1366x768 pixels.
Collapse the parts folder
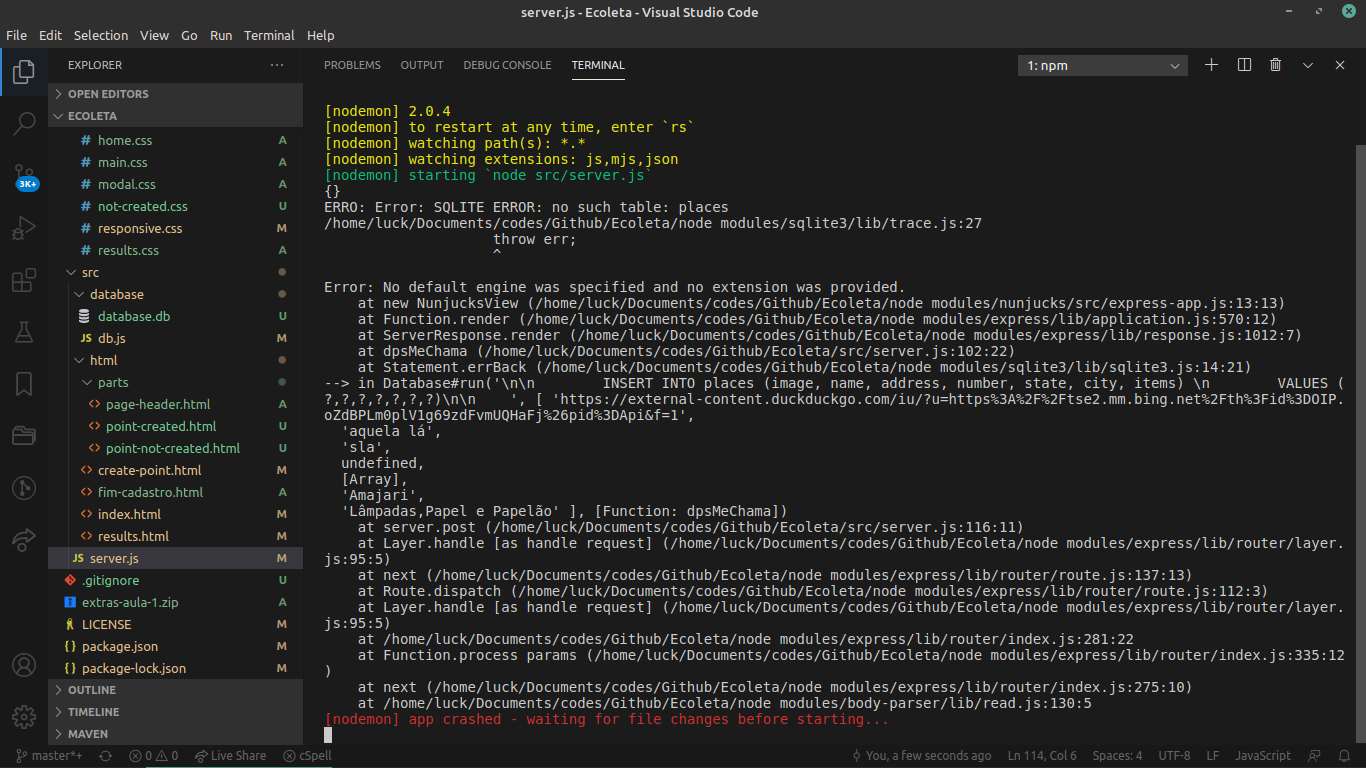click(x=176, y=382)
